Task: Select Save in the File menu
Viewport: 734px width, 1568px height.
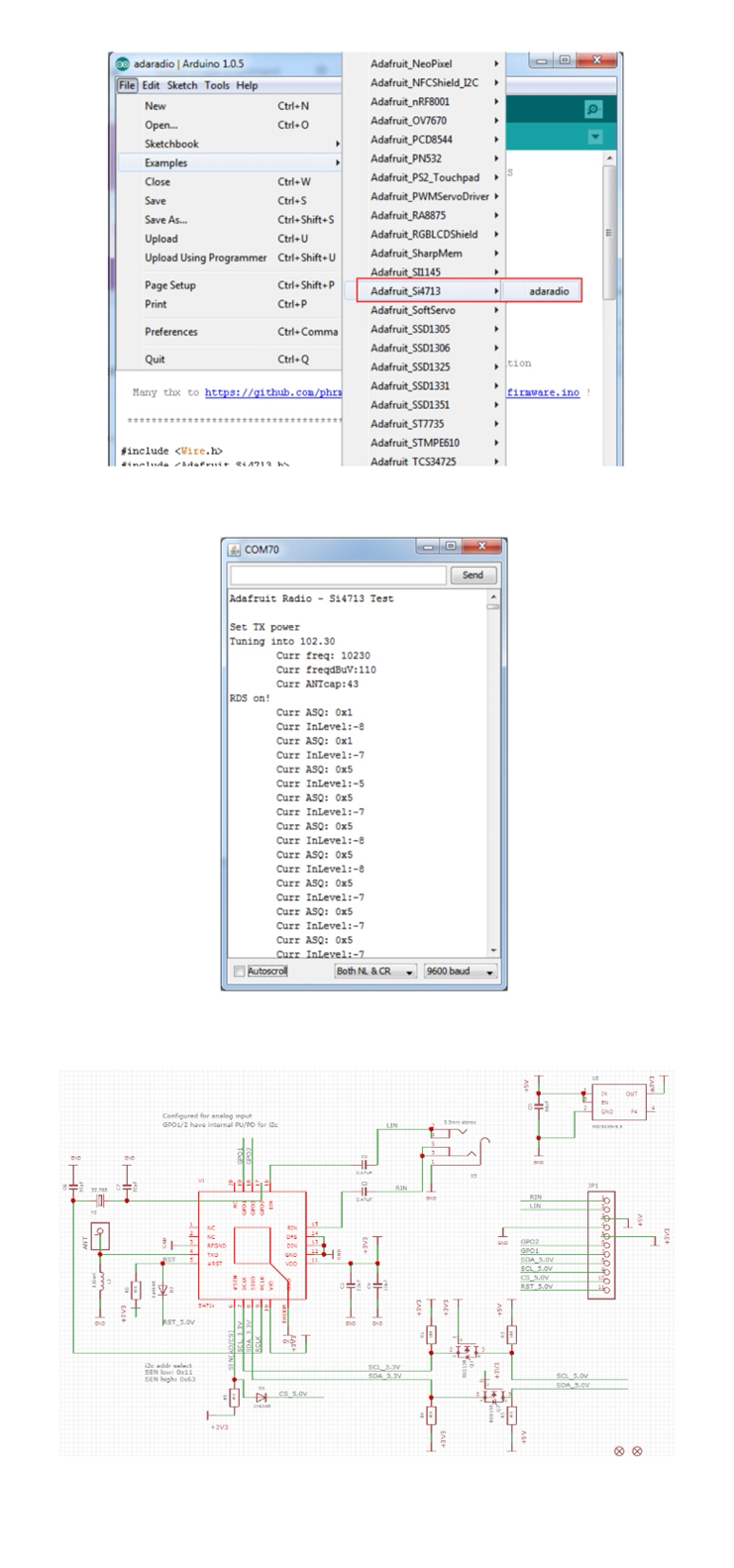Action: click(230, 200)
